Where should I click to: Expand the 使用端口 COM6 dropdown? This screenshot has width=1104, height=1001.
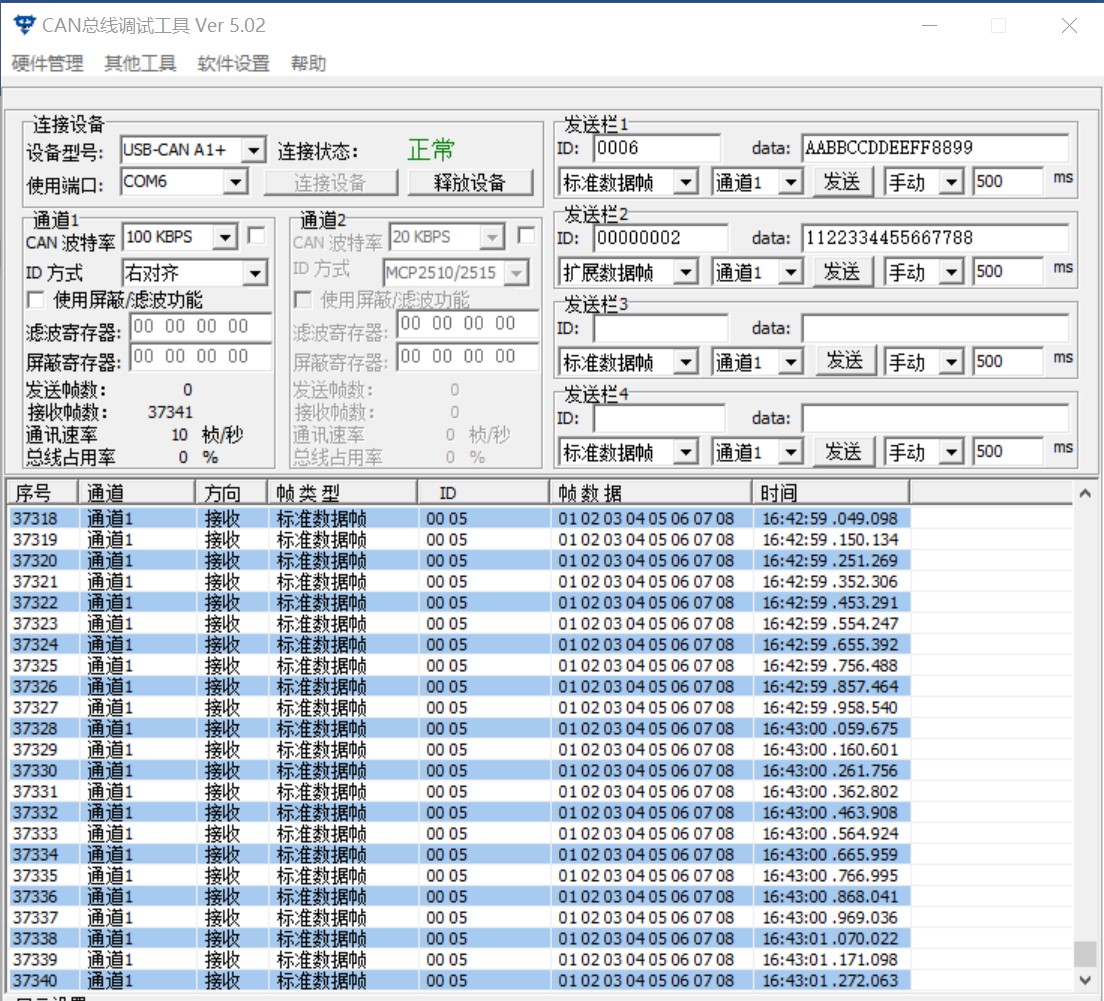[x=236, y=182]
